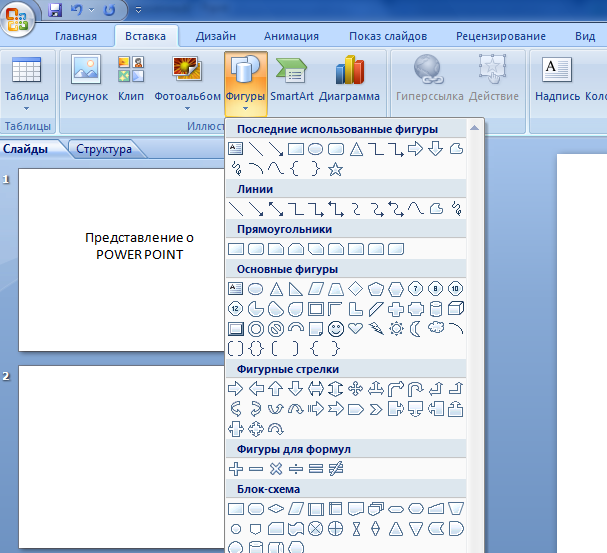The image size is (607, 553).
Task: Choose the pentagon arrow shape
Action: click(355, 409)
